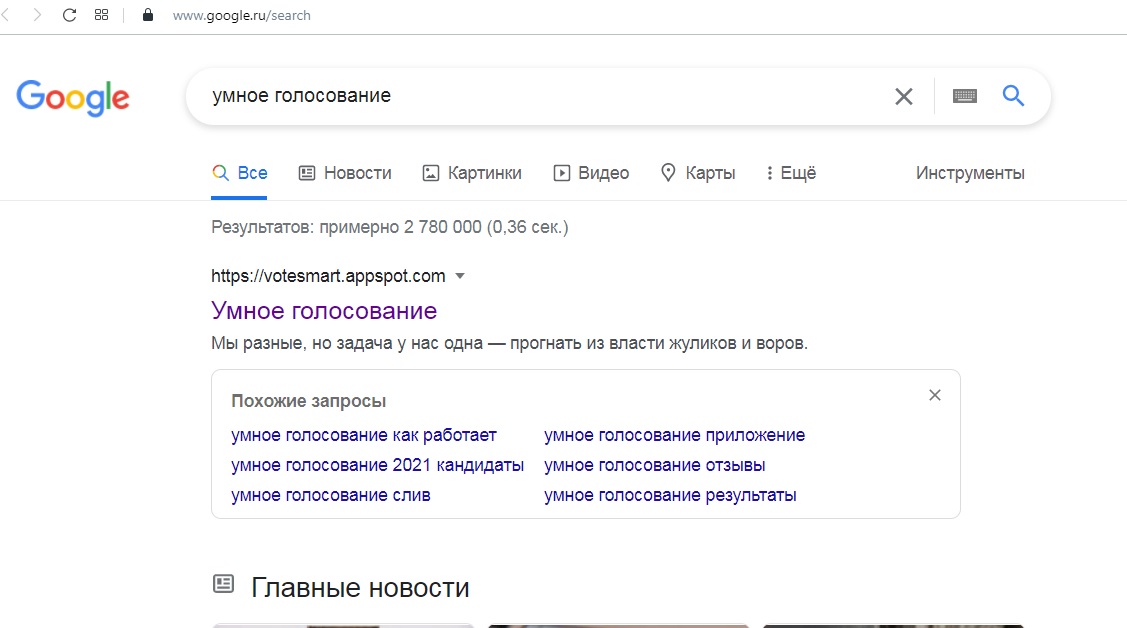Click the 'Мы разные, но задача' snippet text
1127x628 pixels.
(509, 343)
